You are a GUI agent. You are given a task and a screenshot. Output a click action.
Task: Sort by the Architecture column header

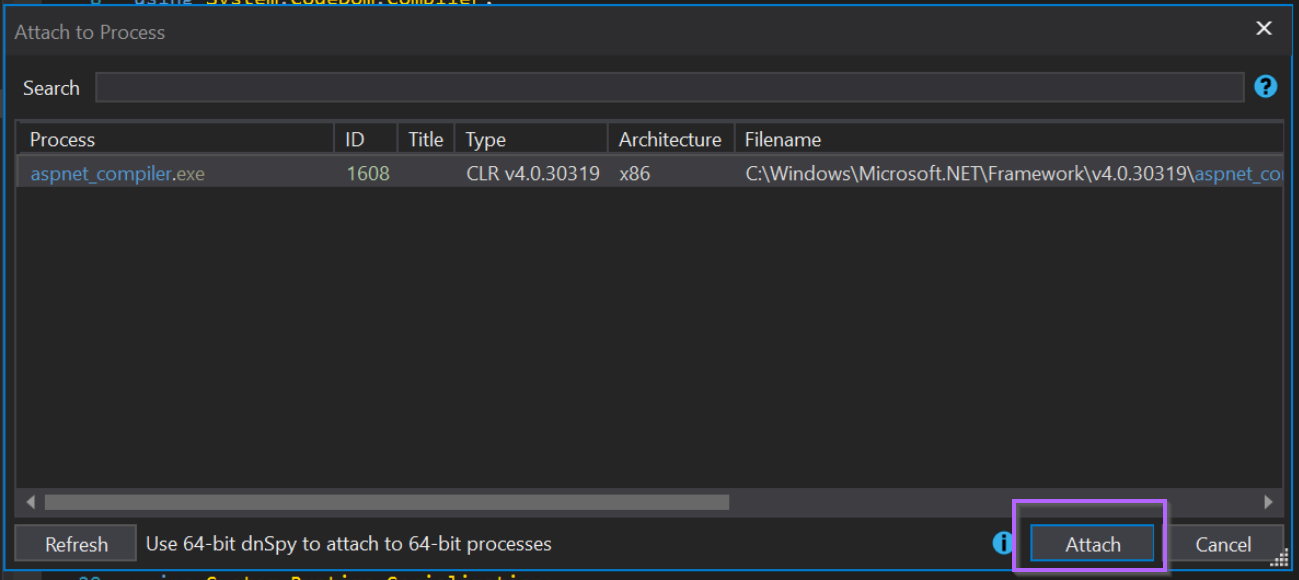(670, 138)
